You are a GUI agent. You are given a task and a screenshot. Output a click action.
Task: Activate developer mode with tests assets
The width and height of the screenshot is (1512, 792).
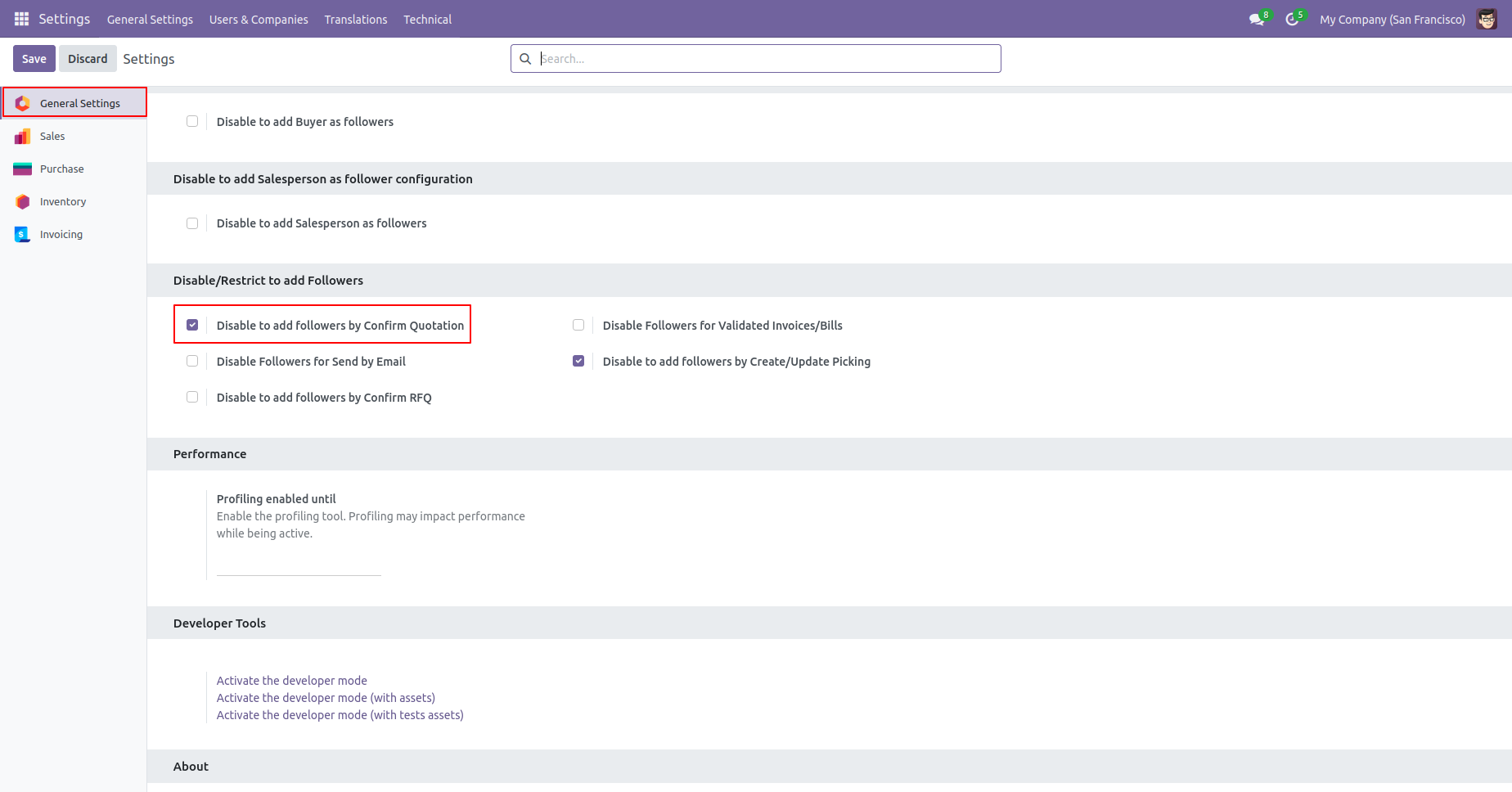pyautogui.click(x=340, y=715)
